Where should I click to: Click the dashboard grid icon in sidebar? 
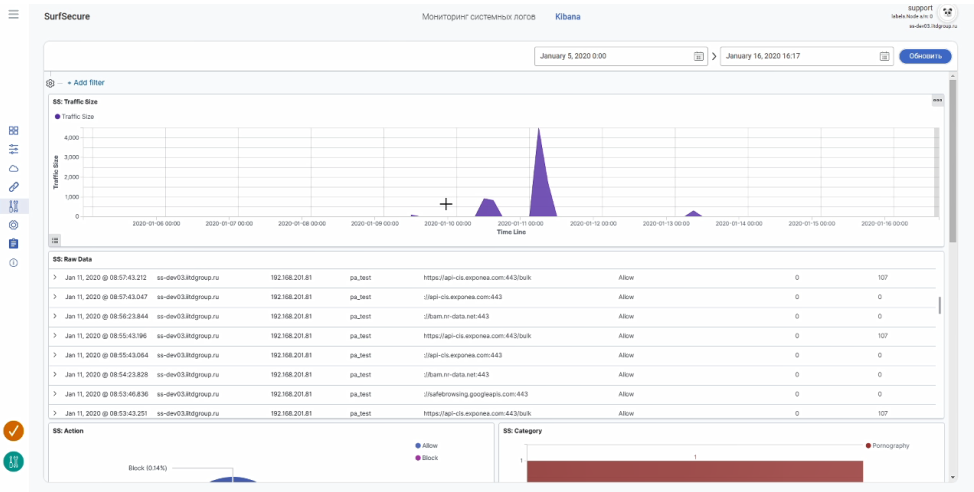(13, 130)
